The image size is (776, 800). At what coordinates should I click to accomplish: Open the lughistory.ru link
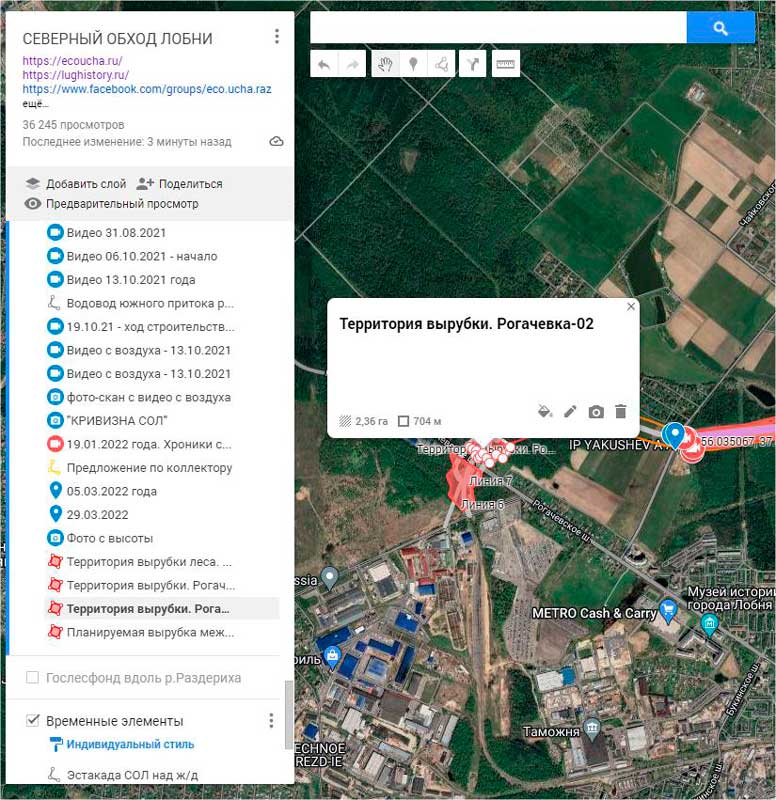coord(76,75)
